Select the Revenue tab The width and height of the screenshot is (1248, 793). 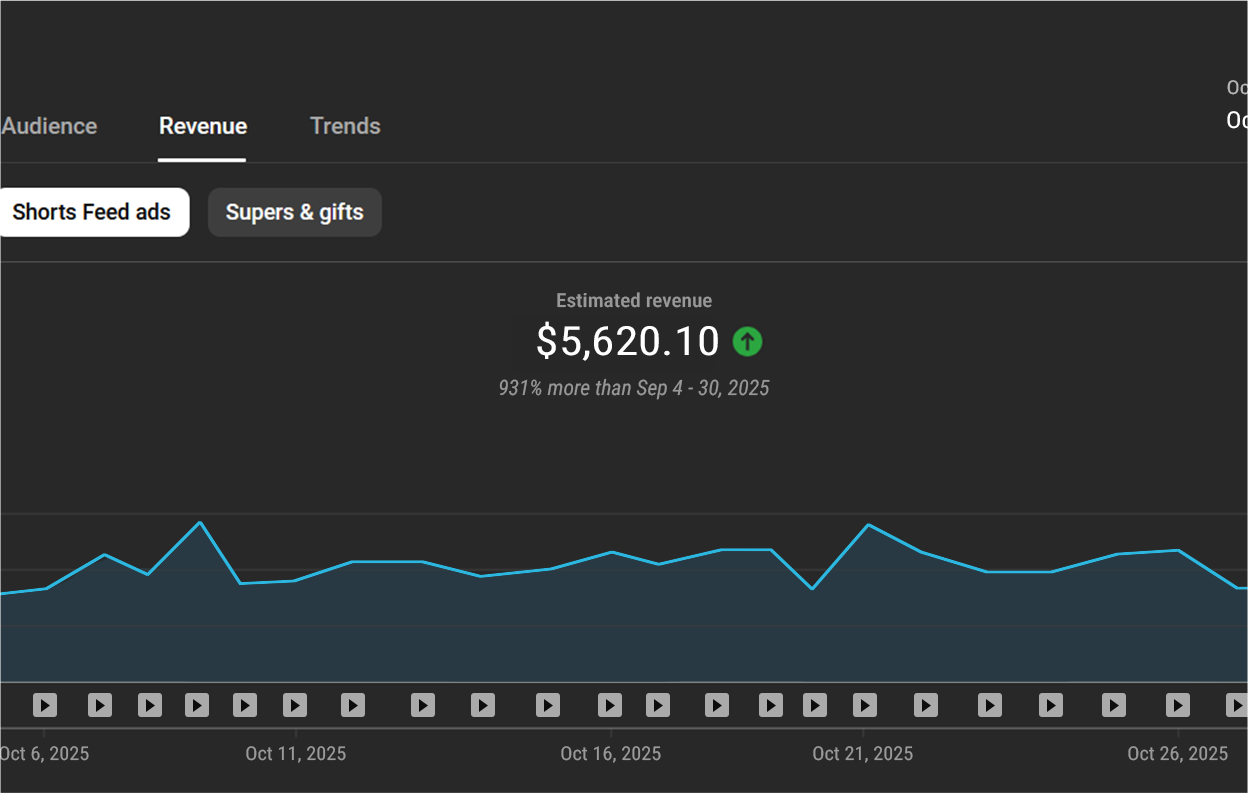202,126
